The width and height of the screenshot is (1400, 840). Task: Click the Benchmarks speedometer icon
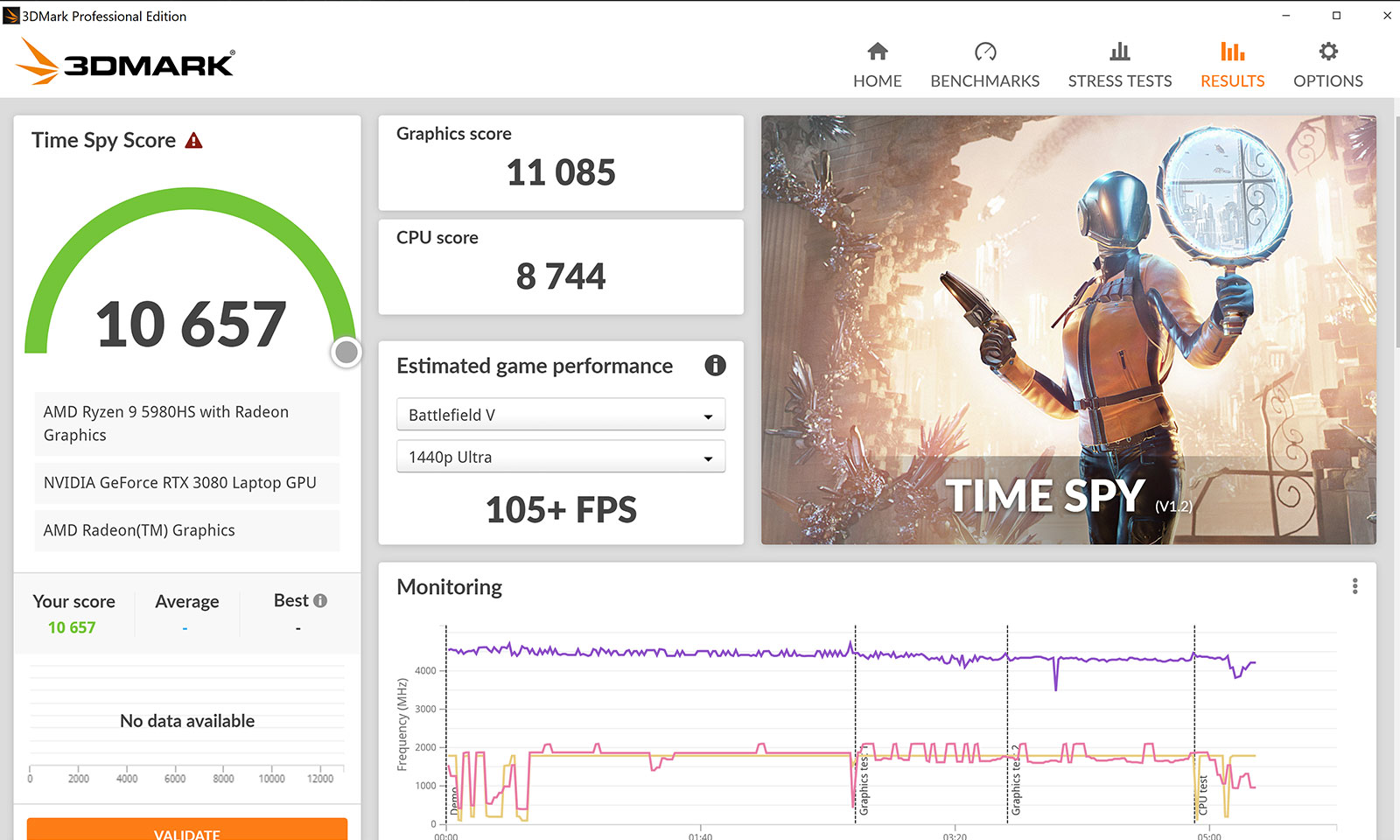[985, 52]
